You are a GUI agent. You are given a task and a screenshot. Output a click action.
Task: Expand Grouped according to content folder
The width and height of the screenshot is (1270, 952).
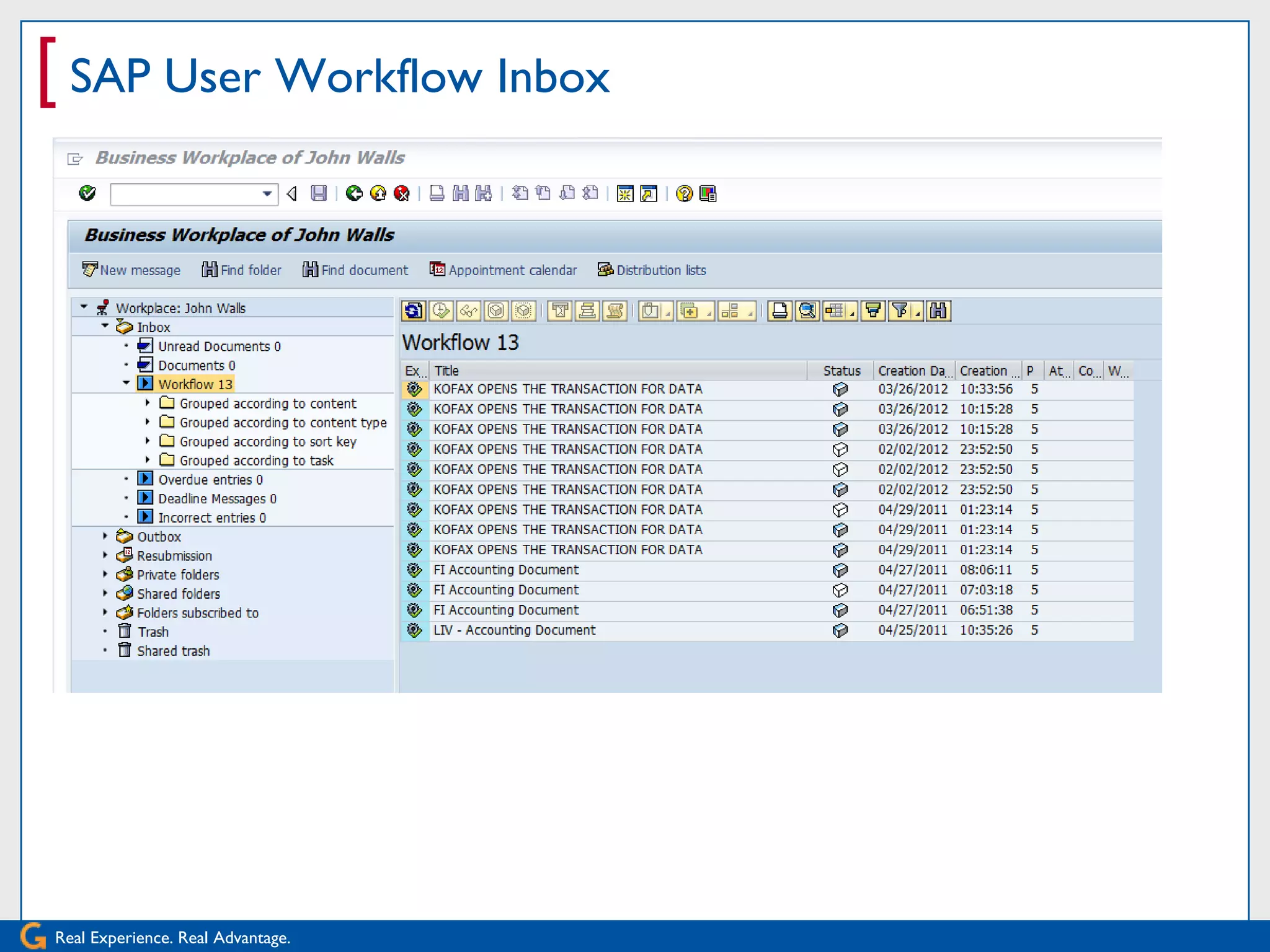pyautogui.click(x=147, y=403)
